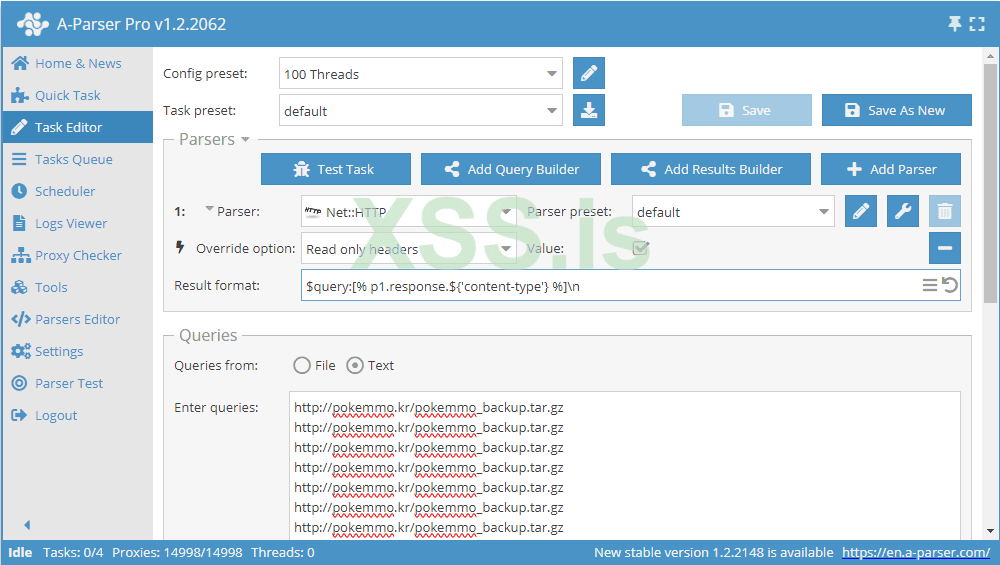This screenshot has width=1000, height=565.
Task: Reset result format with undo icon
Action: tap(950, 285)
